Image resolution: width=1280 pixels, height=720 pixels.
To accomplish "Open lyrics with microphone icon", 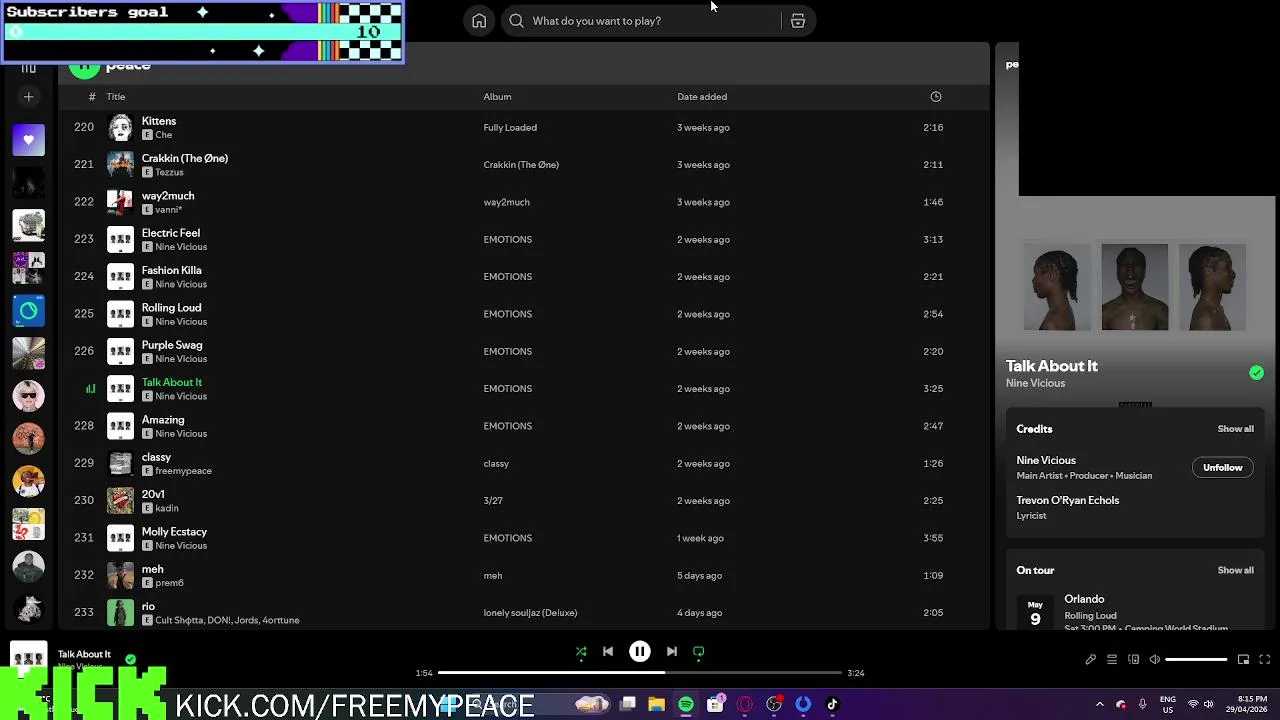I will (x=1091, y=659).
